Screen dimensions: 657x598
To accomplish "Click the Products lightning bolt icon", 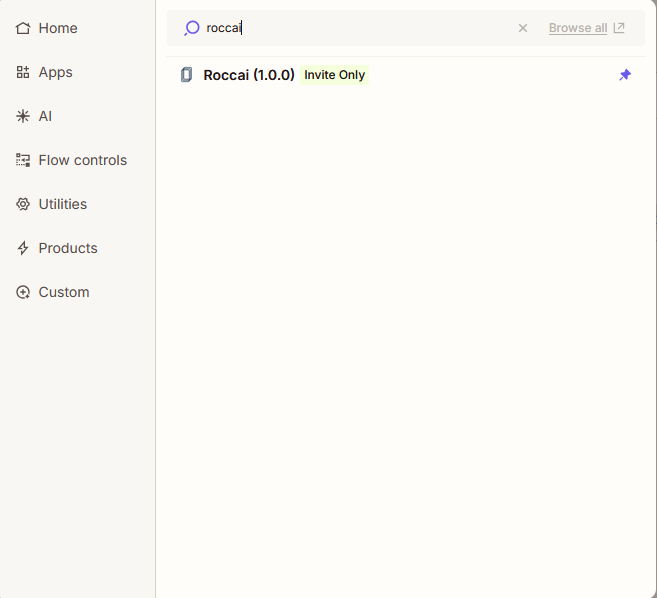I will [x=23, y=248].
